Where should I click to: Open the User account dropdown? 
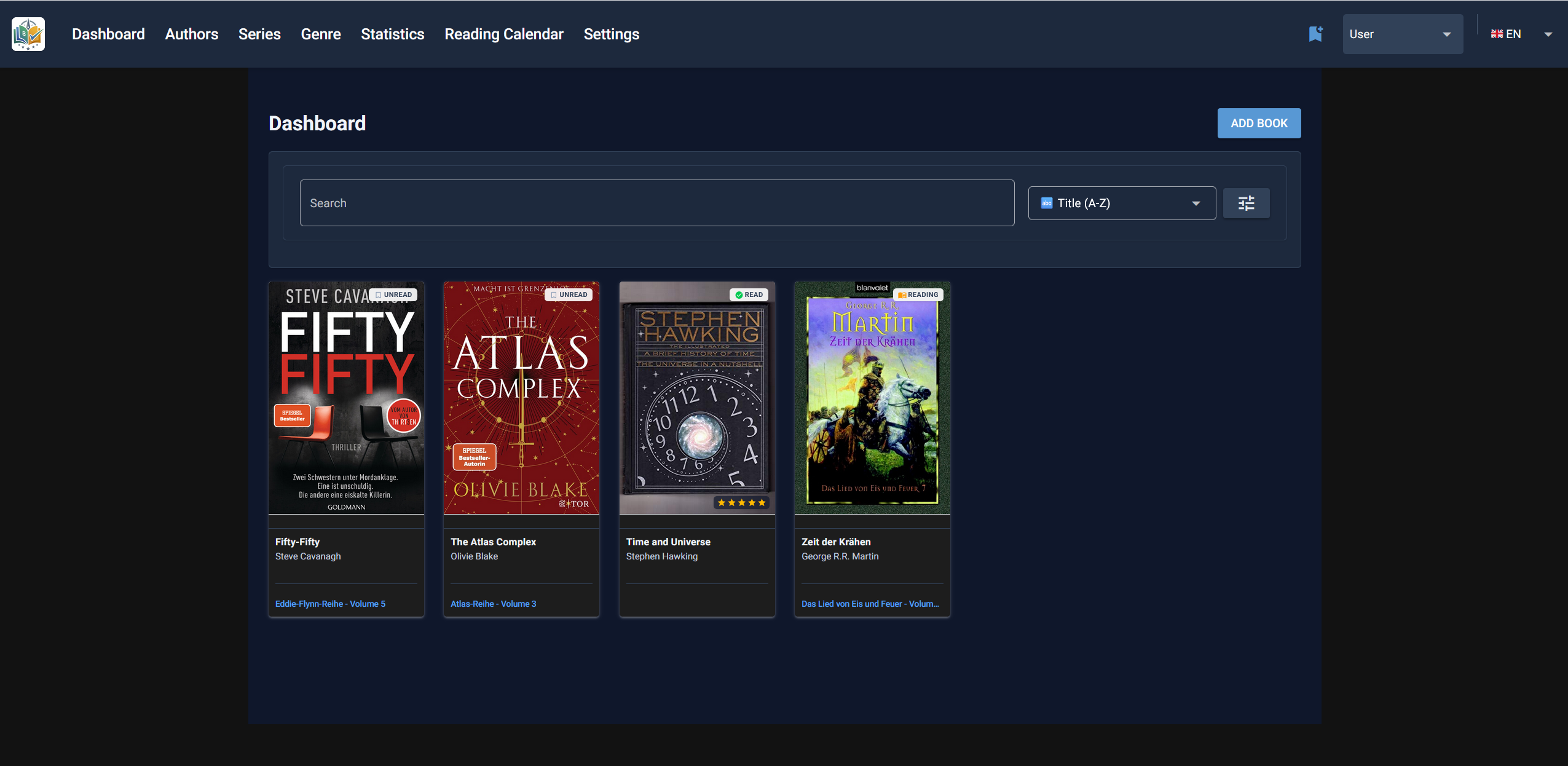(1402, 34)
